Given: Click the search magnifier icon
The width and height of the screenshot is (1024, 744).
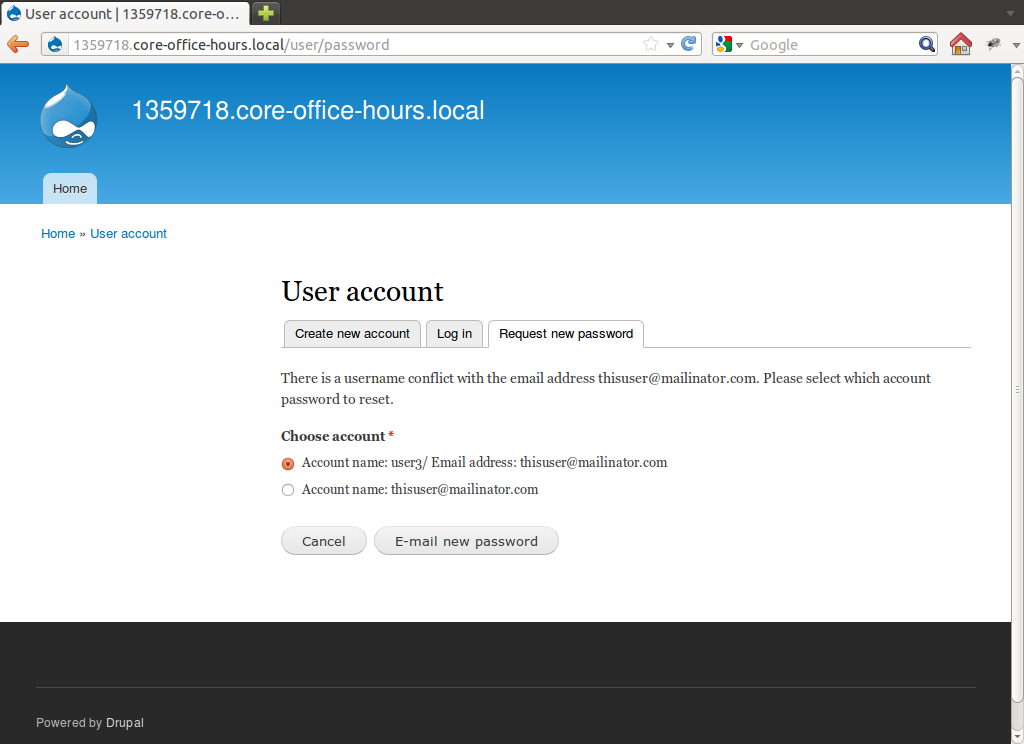Looking at the screenshot, I should [x=926, y=44].
